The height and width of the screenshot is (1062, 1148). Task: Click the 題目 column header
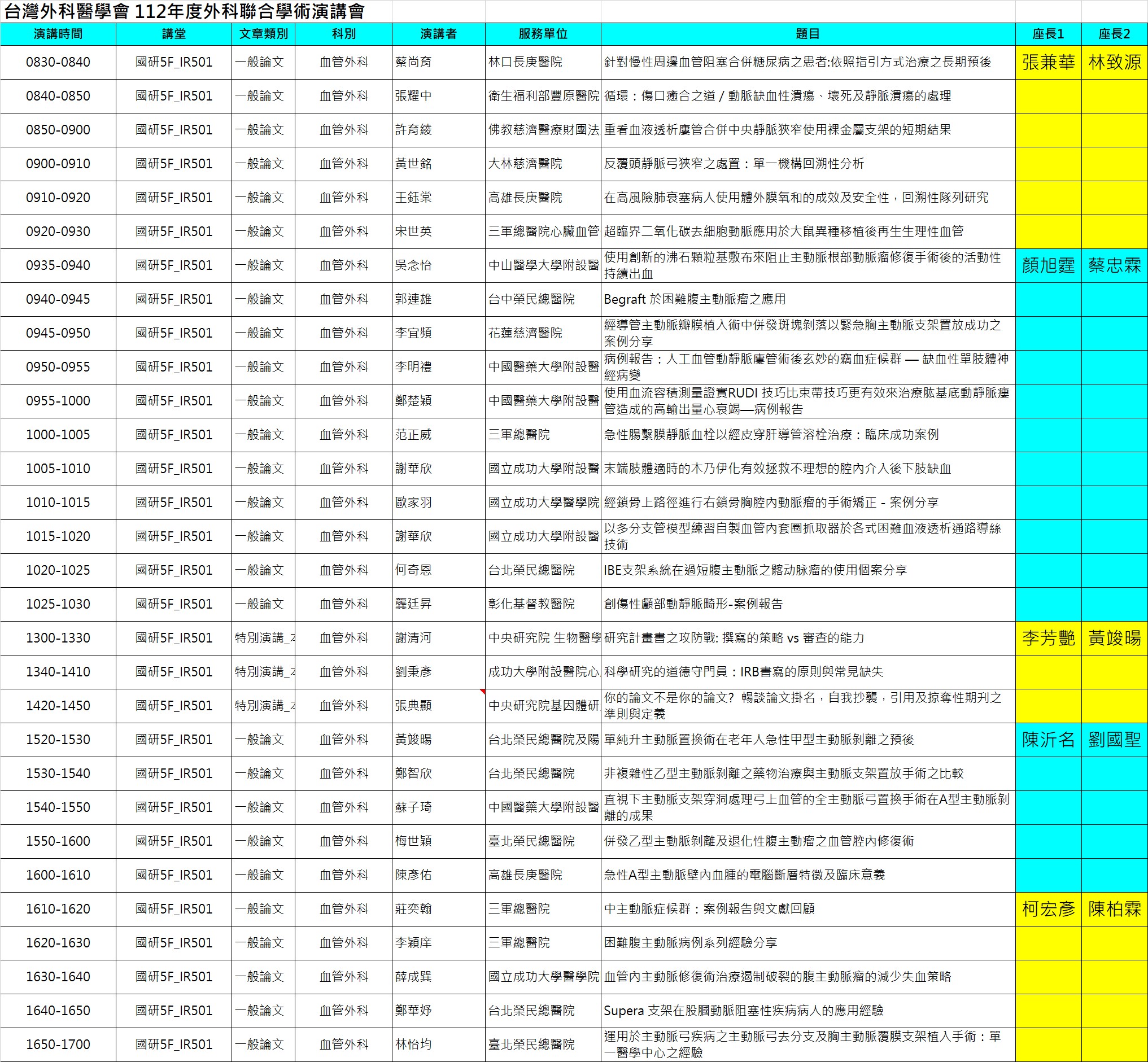808,34
